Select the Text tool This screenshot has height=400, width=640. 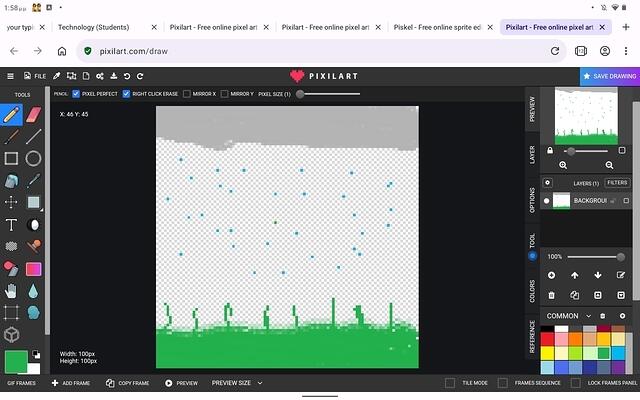11,225
